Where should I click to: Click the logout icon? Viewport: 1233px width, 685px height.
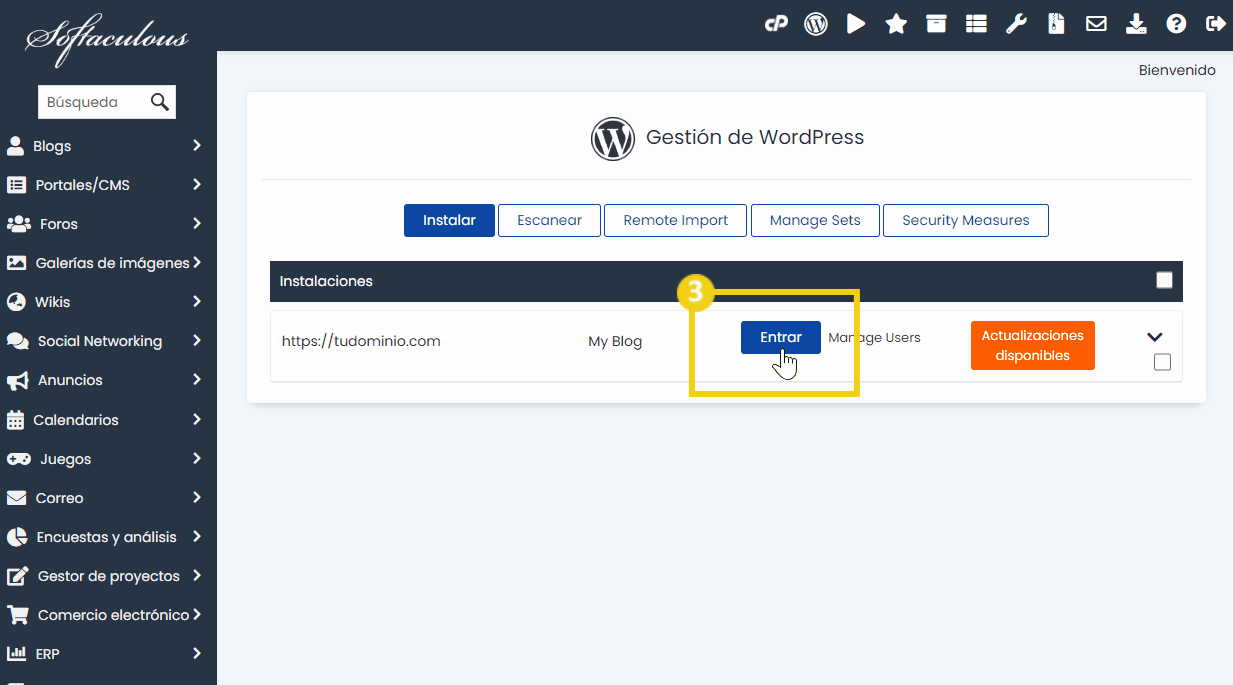click(x=1216, y=24)
